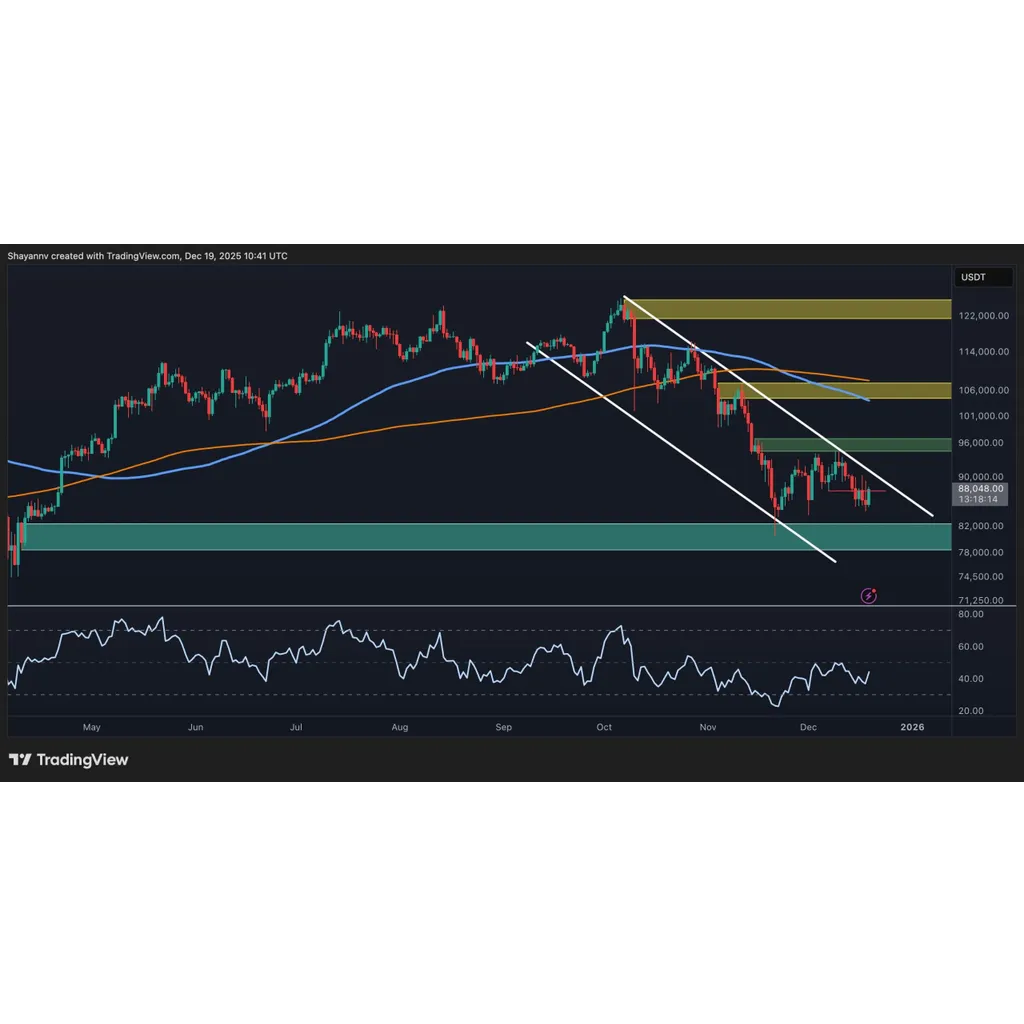Click the 114,000.00 price axis label
Viewport: 1024px width, 1024px height.
coord(984,351)
